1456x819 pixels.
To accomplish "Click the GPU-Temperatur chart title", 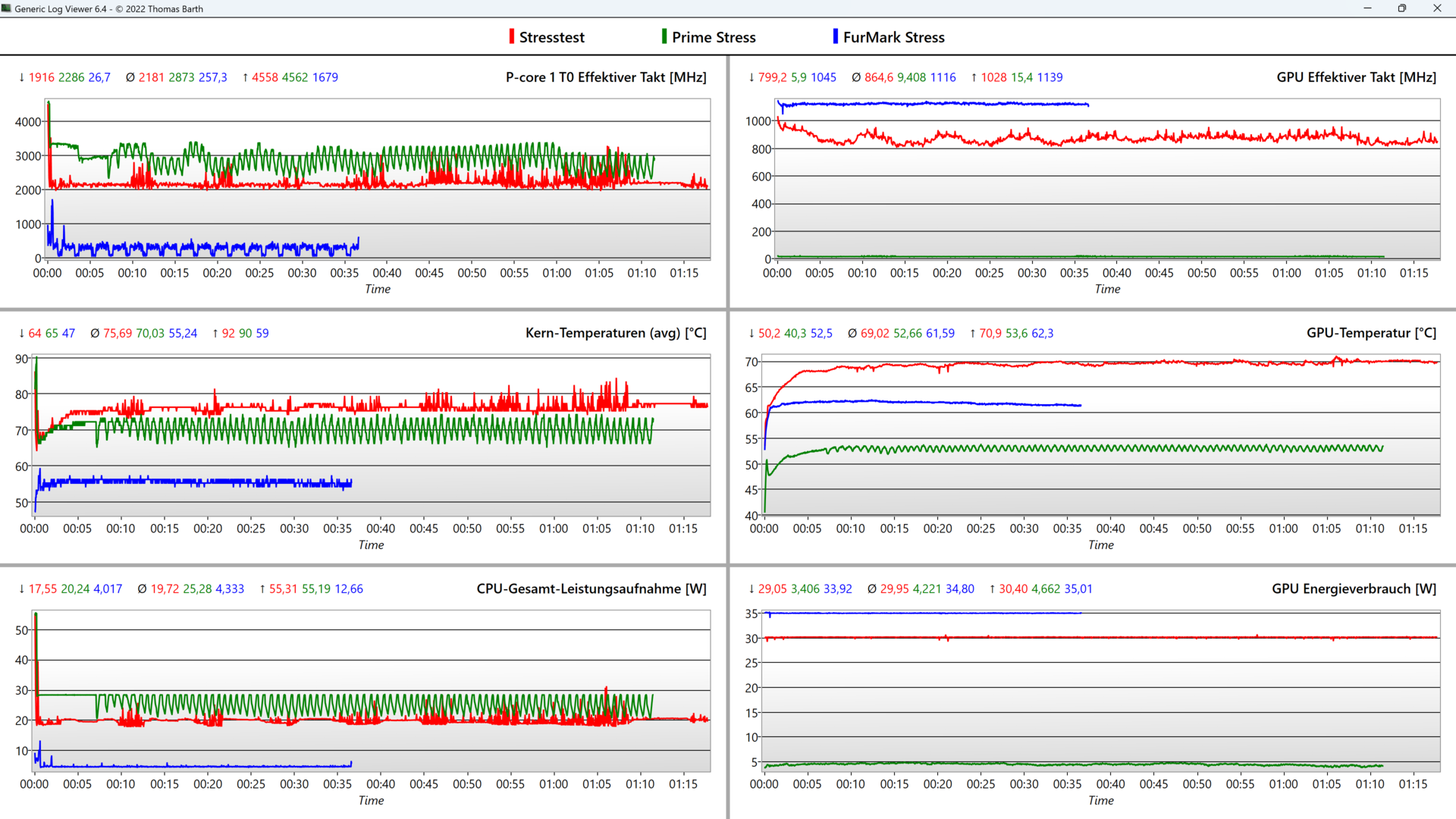I will [x=1370, y=333].
